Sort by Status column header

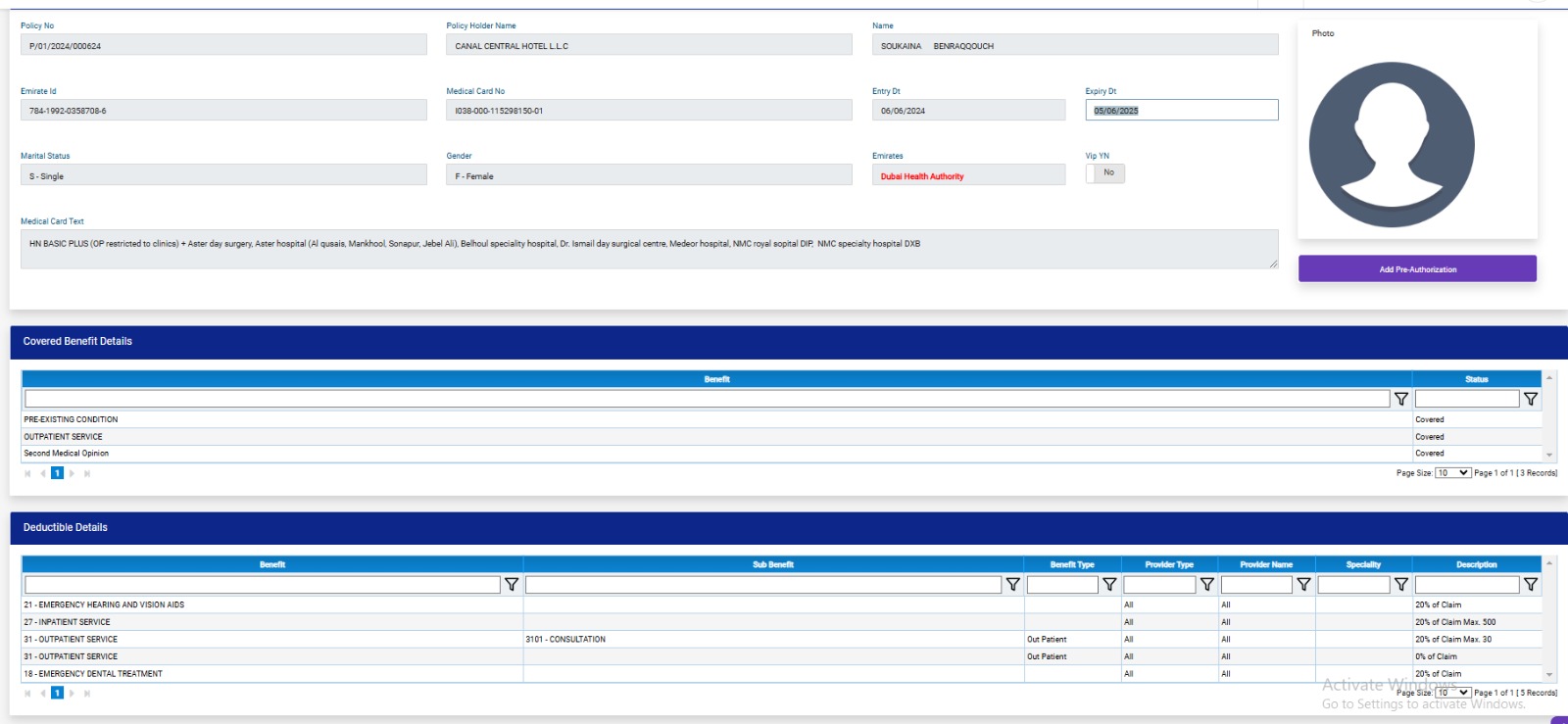pyautogui.click(x=1476, y=379)
